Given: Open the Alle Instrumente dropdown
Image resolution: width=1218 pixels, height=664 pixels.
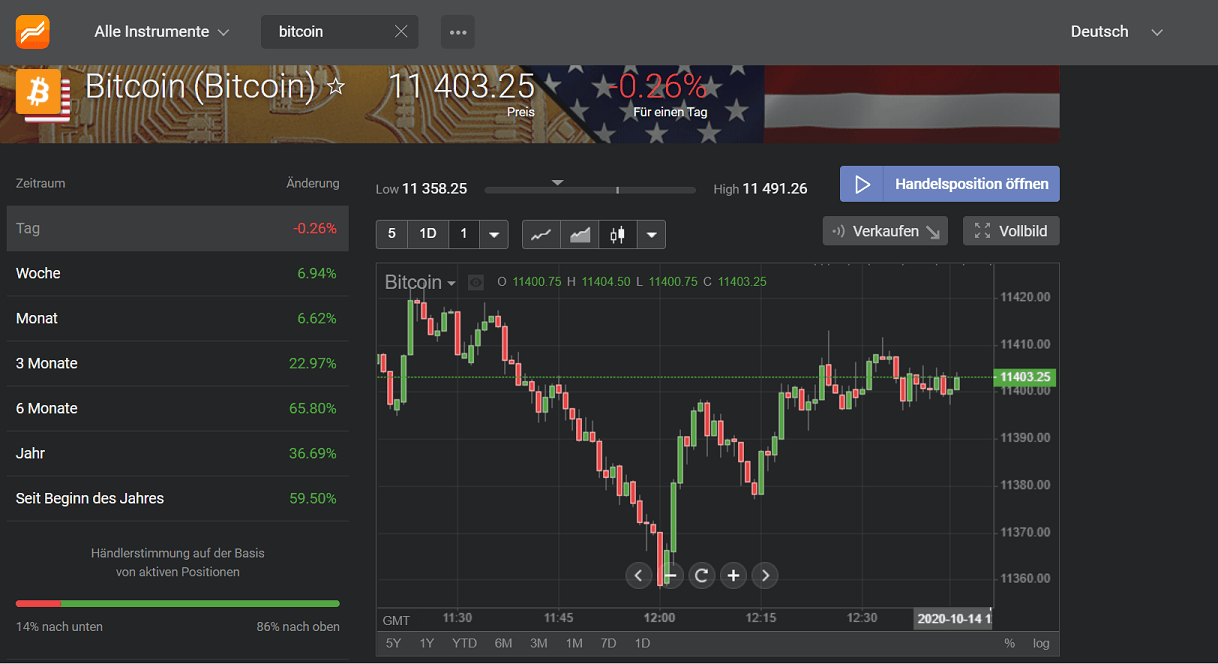Looking at the screenshot, I should (161, 32).
